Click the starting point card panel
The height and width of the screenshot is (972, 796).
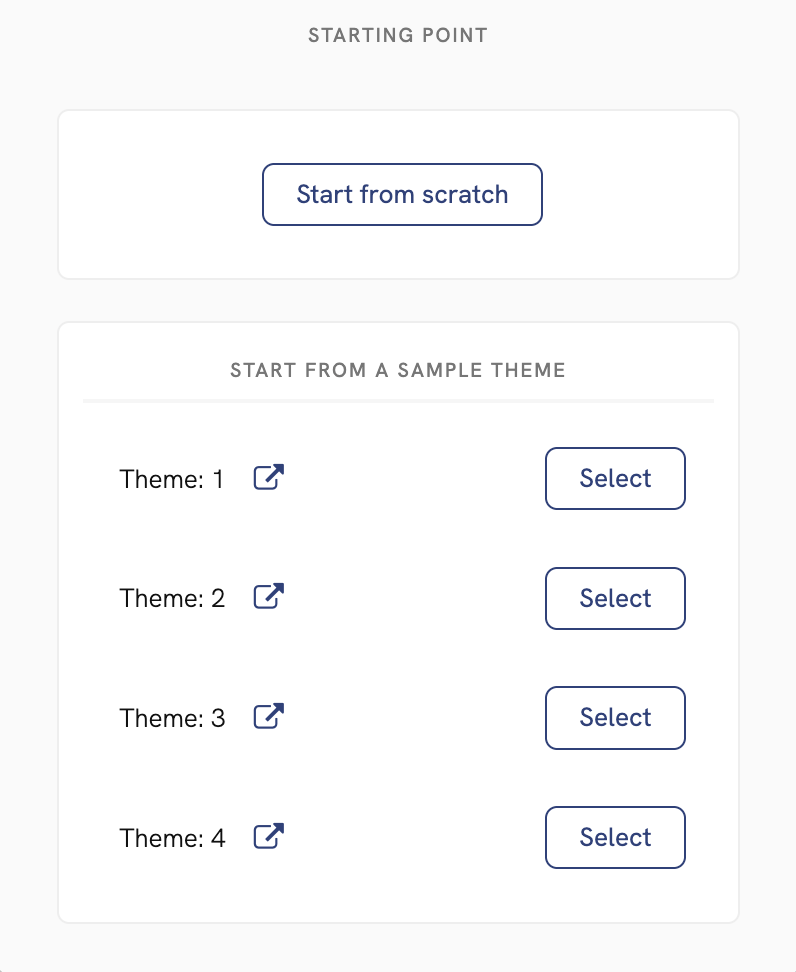pyautogui.click(x=150, y=250)
